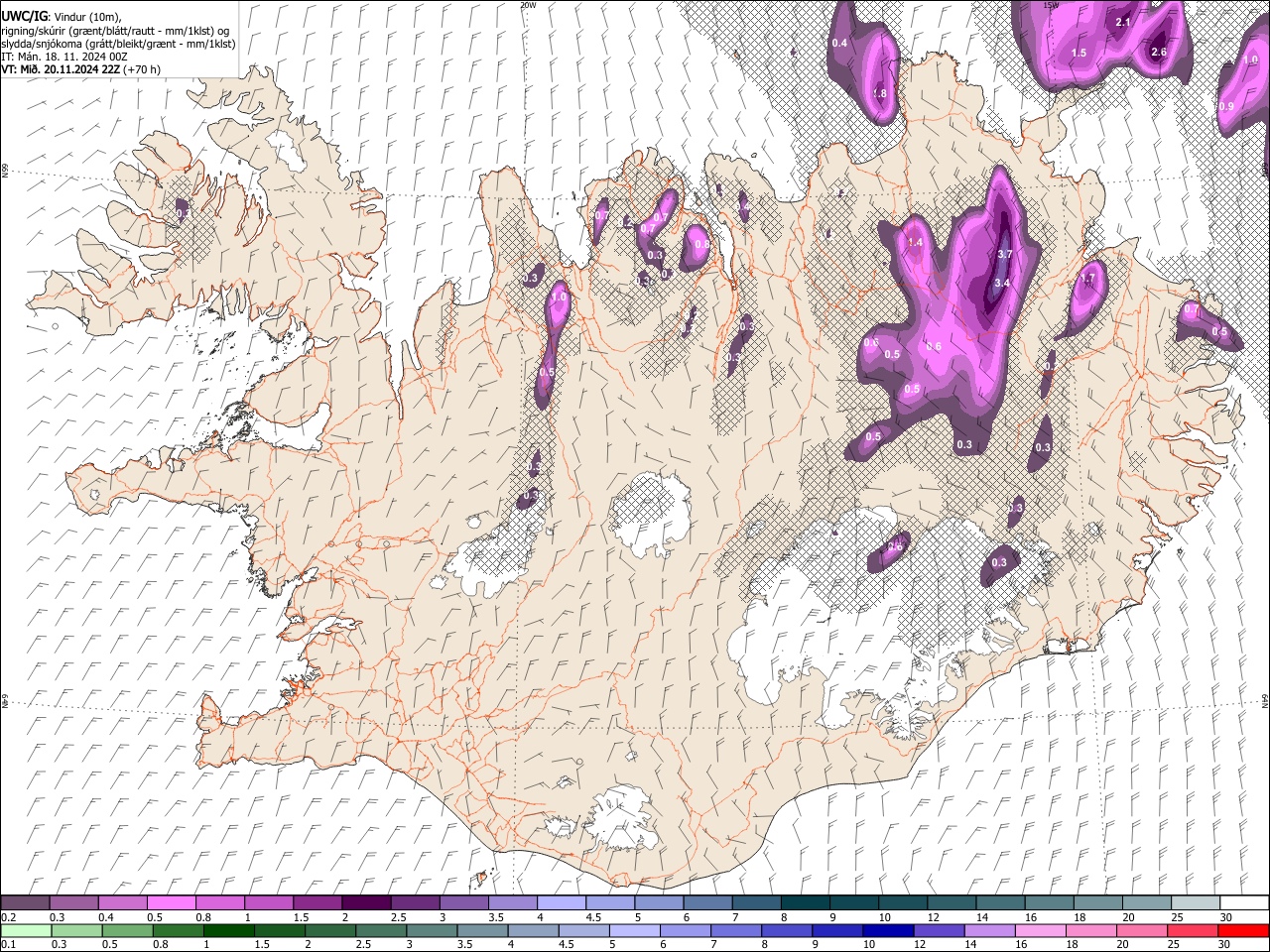The image size is (1270, 952).
Task: Select bright red 30 swatch in rain legend
Action: (x=1243, y=930)
